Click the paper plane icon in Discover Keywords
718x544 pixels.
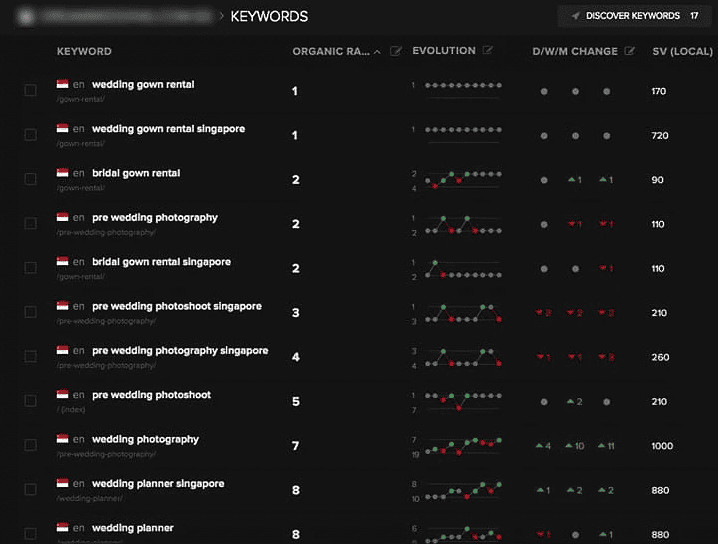pos(575,16)
